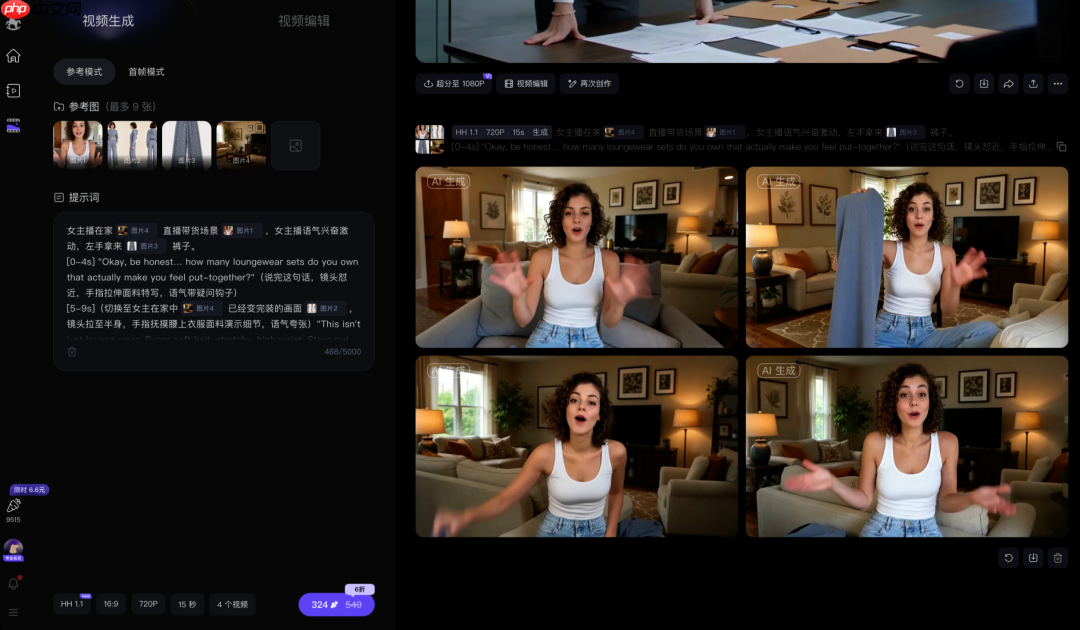
Task: Click the rocking horse logo icon
Action: [13, 24]
